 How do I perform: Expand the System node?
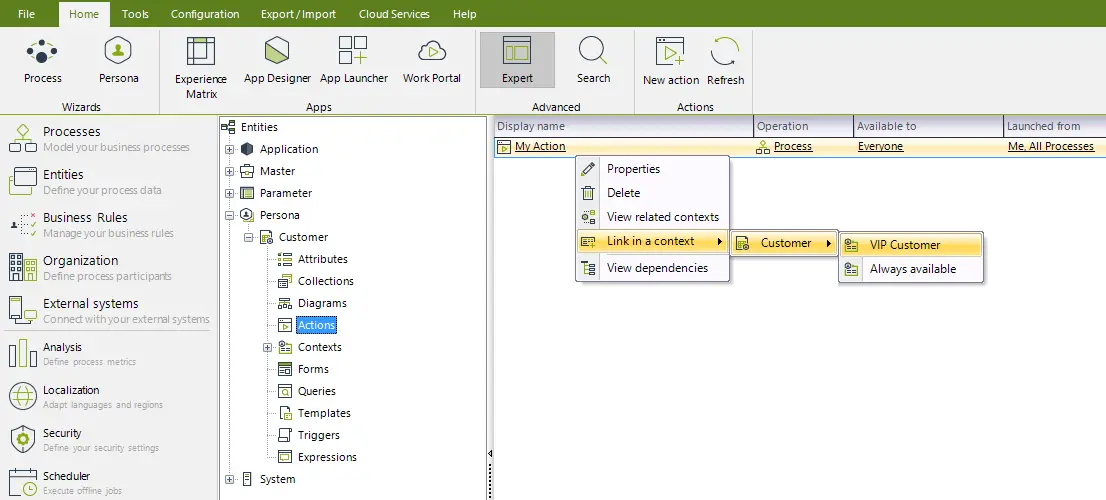coord(229,480)
